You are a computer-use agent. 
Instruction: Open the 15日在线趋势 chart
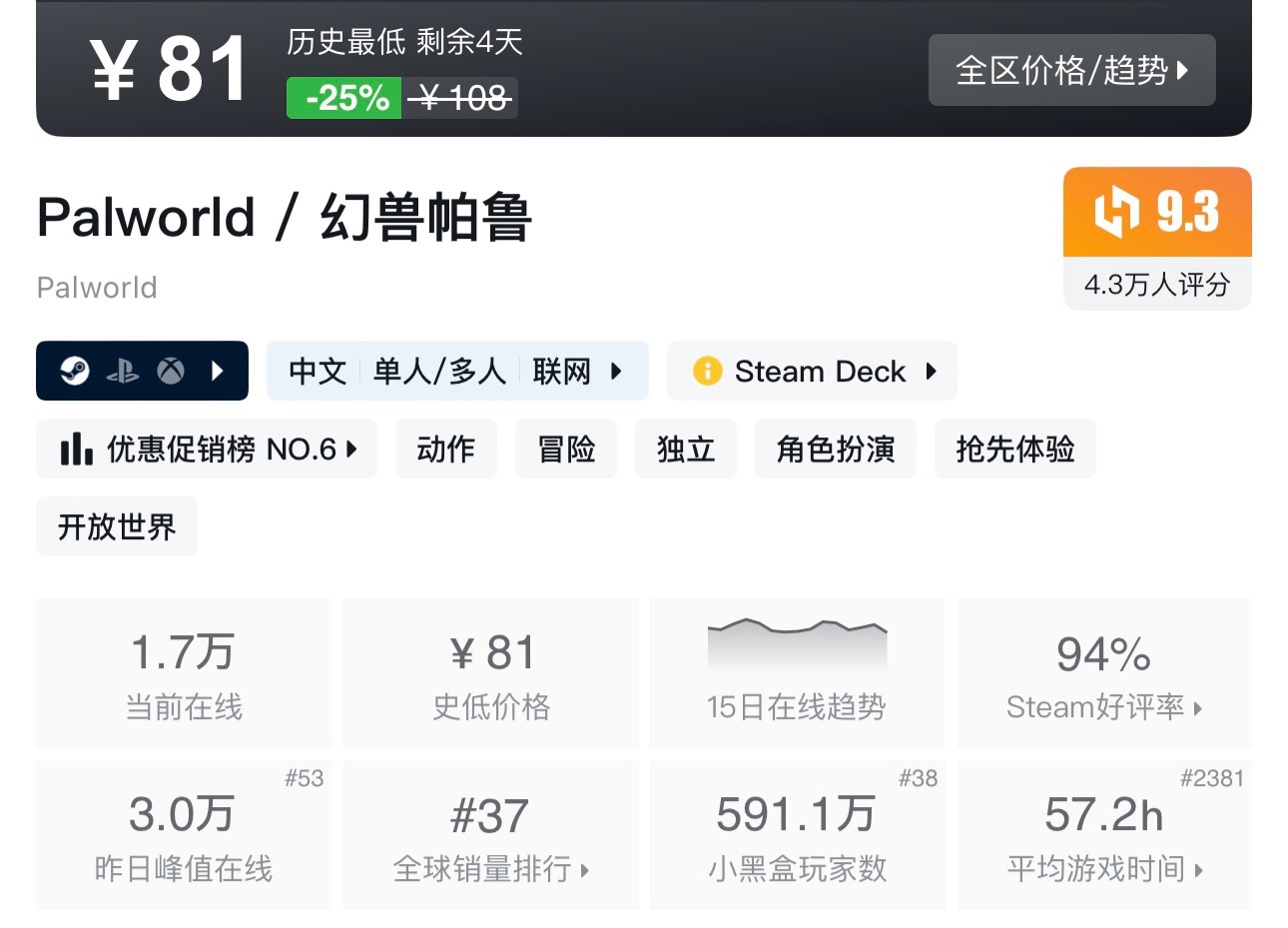click(x=796, y=672)
